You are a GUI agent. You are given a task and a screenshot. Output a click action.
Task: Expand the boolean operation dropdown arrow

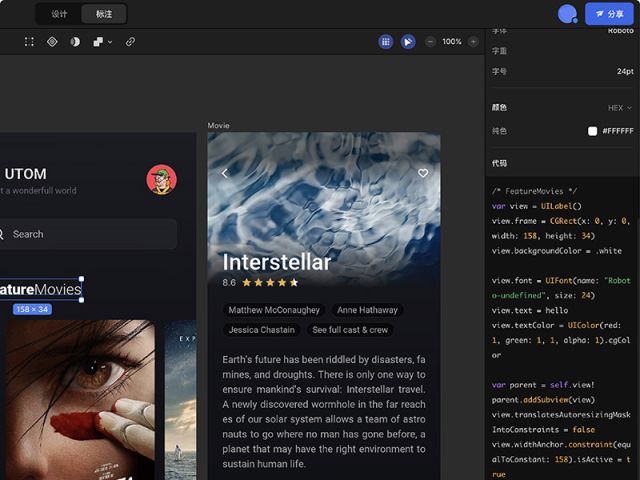click(x=110, y=42)
